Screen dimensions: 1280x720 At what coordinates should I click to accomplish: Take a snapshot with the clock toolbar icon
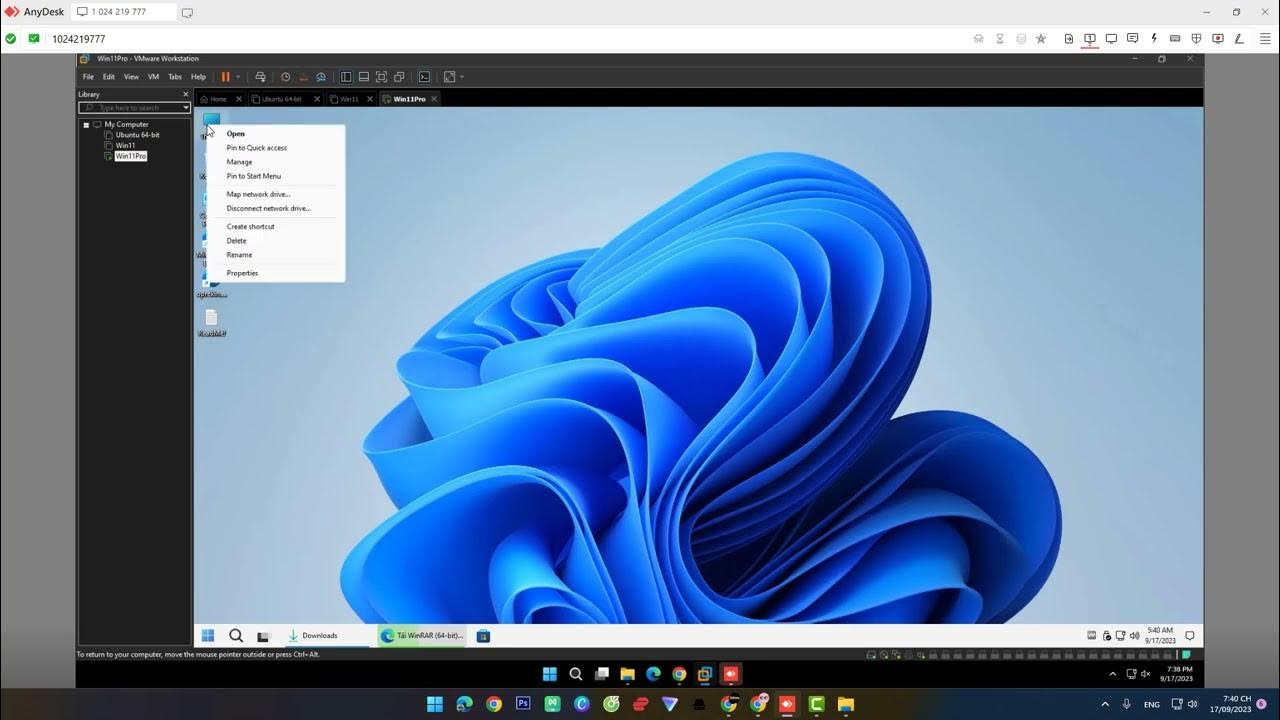pos(285,77)
